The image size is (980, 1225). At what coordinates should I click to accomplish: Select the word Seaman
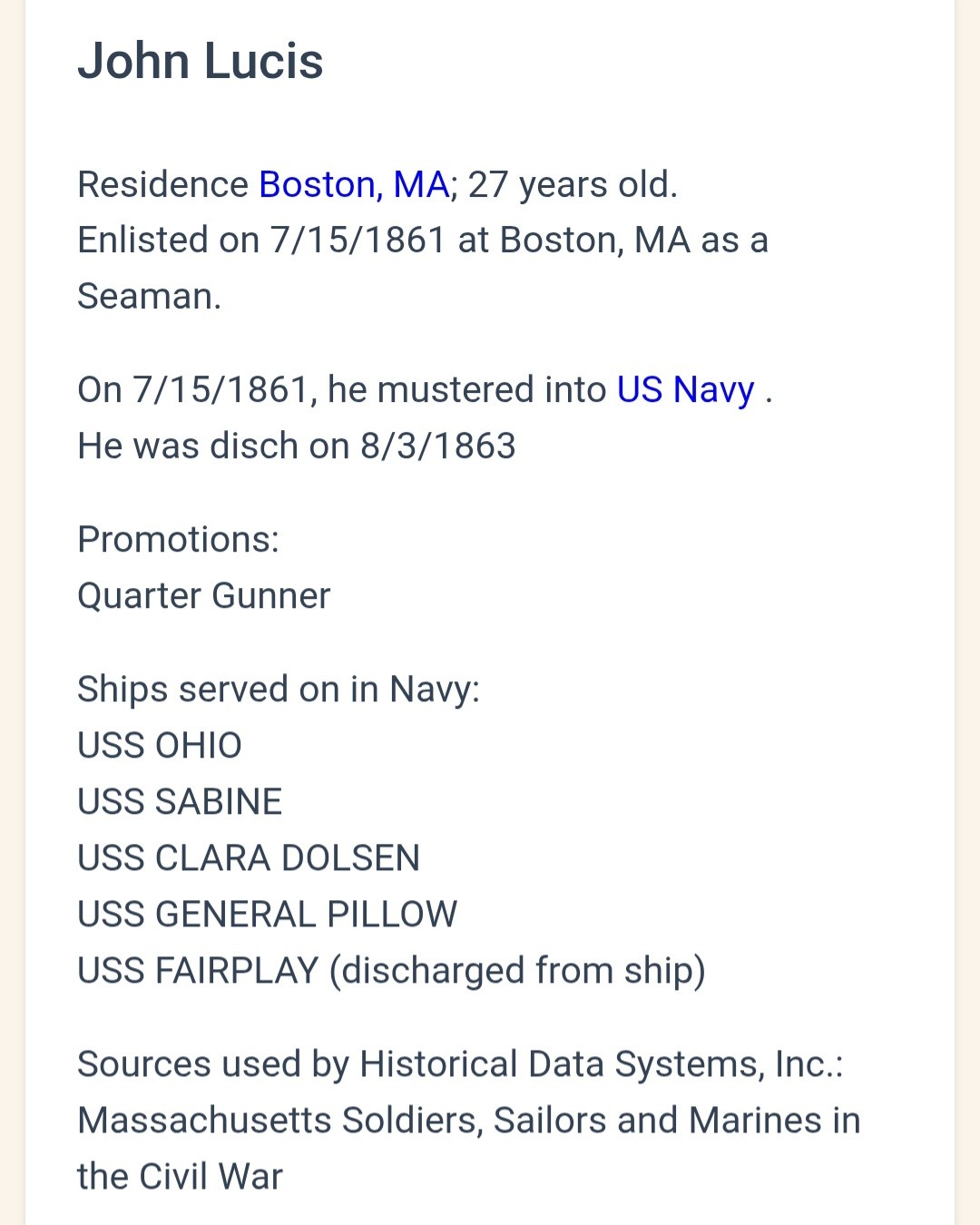coord(149,297)
